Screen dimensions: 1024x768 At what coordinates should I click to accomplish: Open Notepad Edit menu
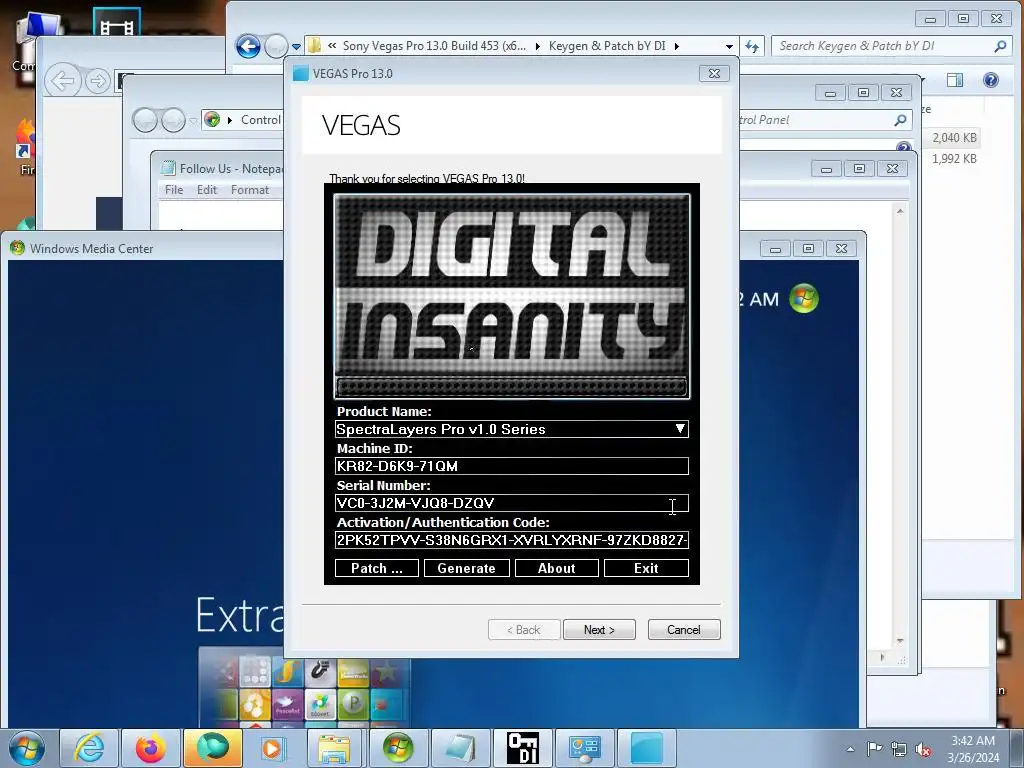(x=206, y=190)
